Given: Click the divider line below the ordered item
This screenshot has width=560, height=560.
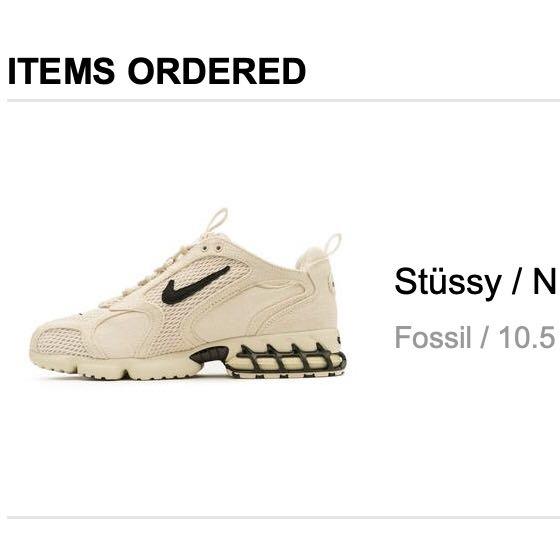Looking at the screenshot, I should pyautogui.click(x=284, y=517).
